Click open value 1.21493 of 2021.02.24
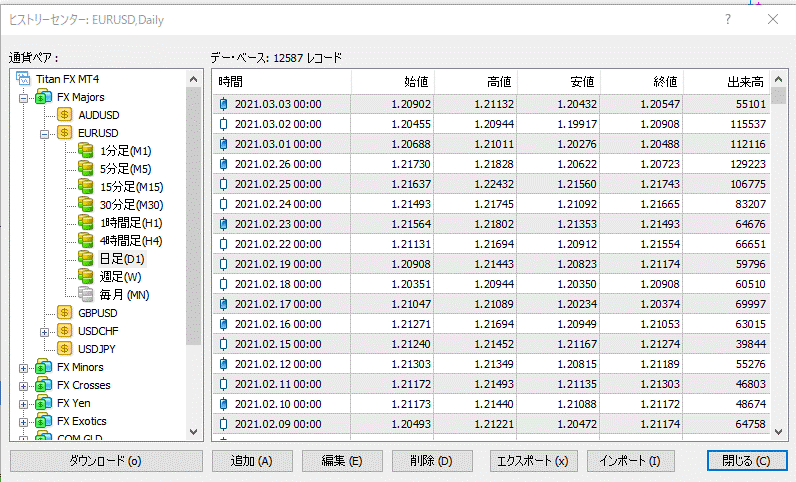The height and width of the screenshot is (482, 796). (411, 204)
